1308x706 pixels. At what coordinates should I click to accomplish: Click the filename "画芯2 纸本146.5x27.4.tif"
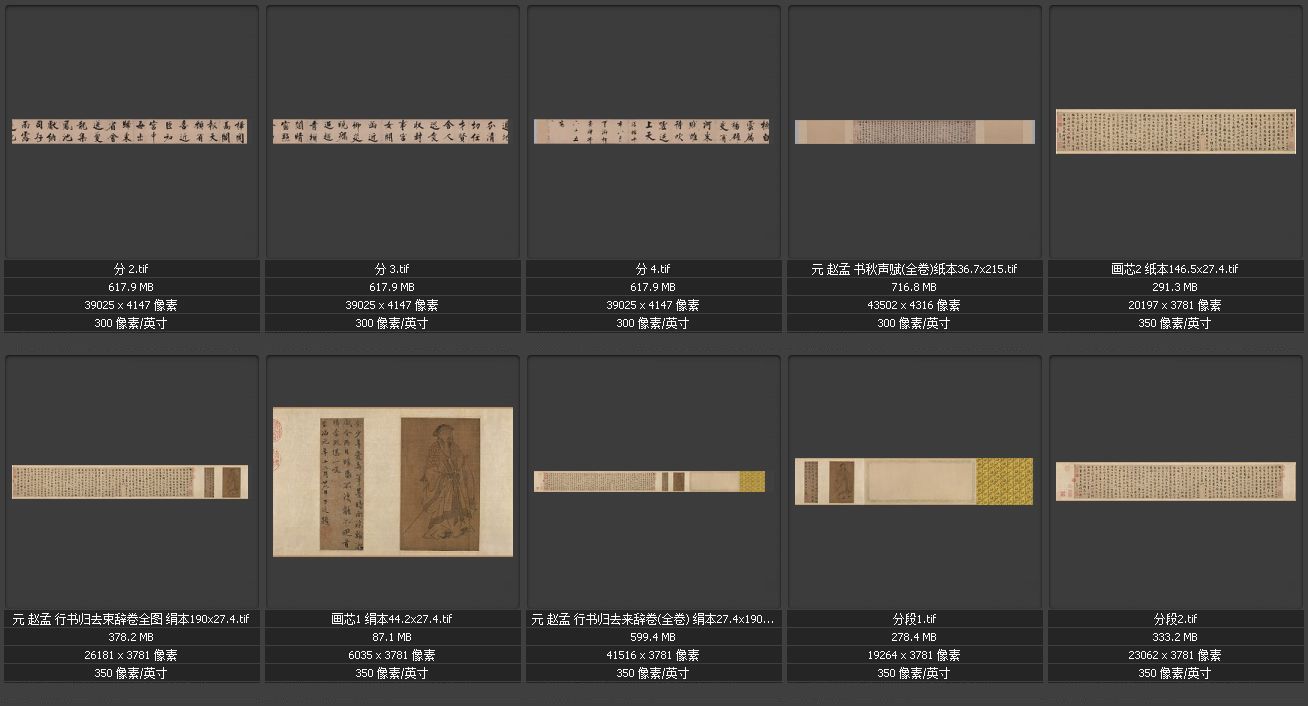click(1175, 269)
